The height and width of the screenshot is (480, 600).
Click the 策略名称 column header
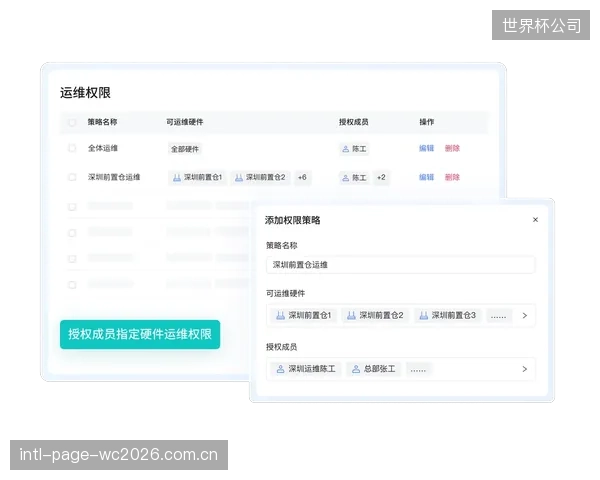(102, 122)
